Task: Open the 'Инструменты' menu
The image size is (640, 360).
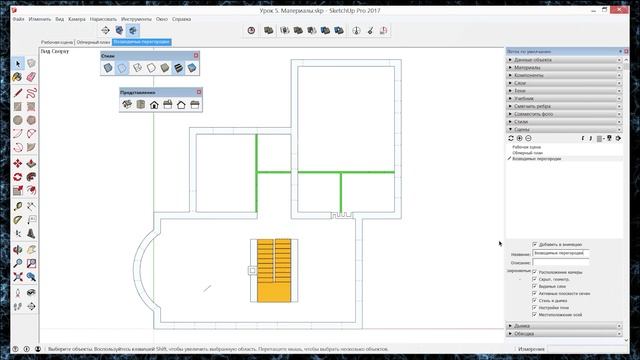Action: point(136,19)
